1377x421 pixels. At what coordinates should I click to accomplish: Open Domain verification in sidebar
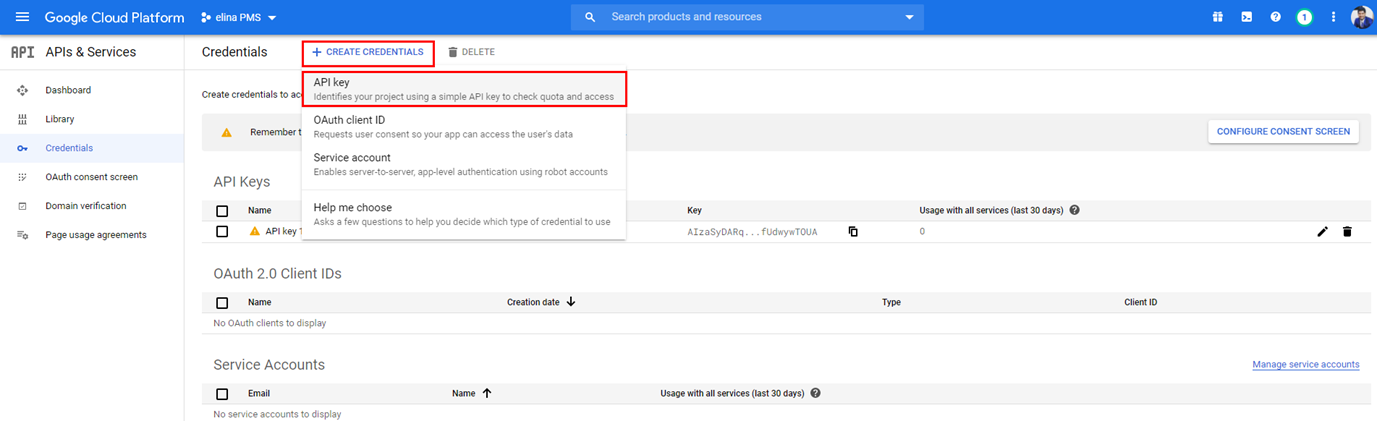[92, 206]
